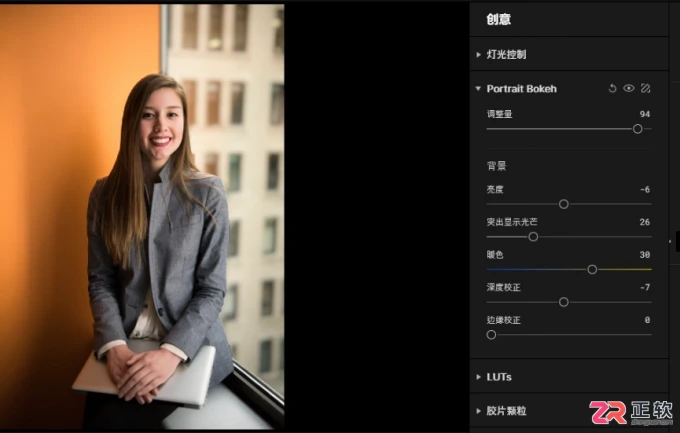Click the 调整量 slider handle

[x=638, y=129]
